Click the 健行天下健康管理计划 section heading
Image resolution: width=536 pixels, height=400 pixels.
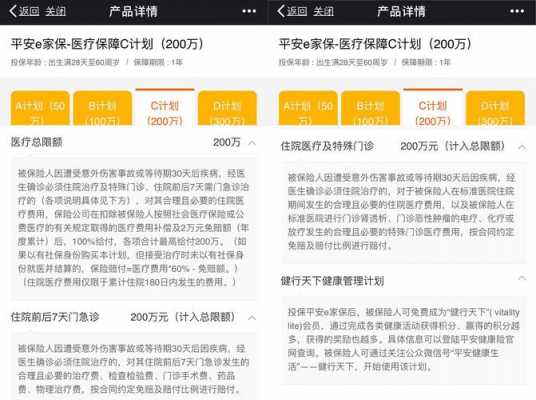(332, 281)
